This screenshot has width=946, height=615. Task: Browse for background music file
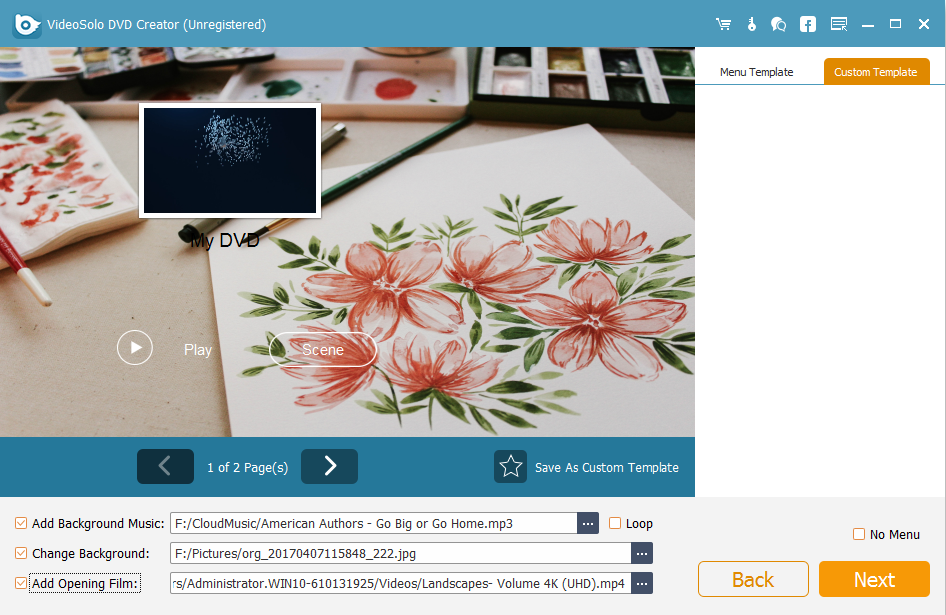588,523
